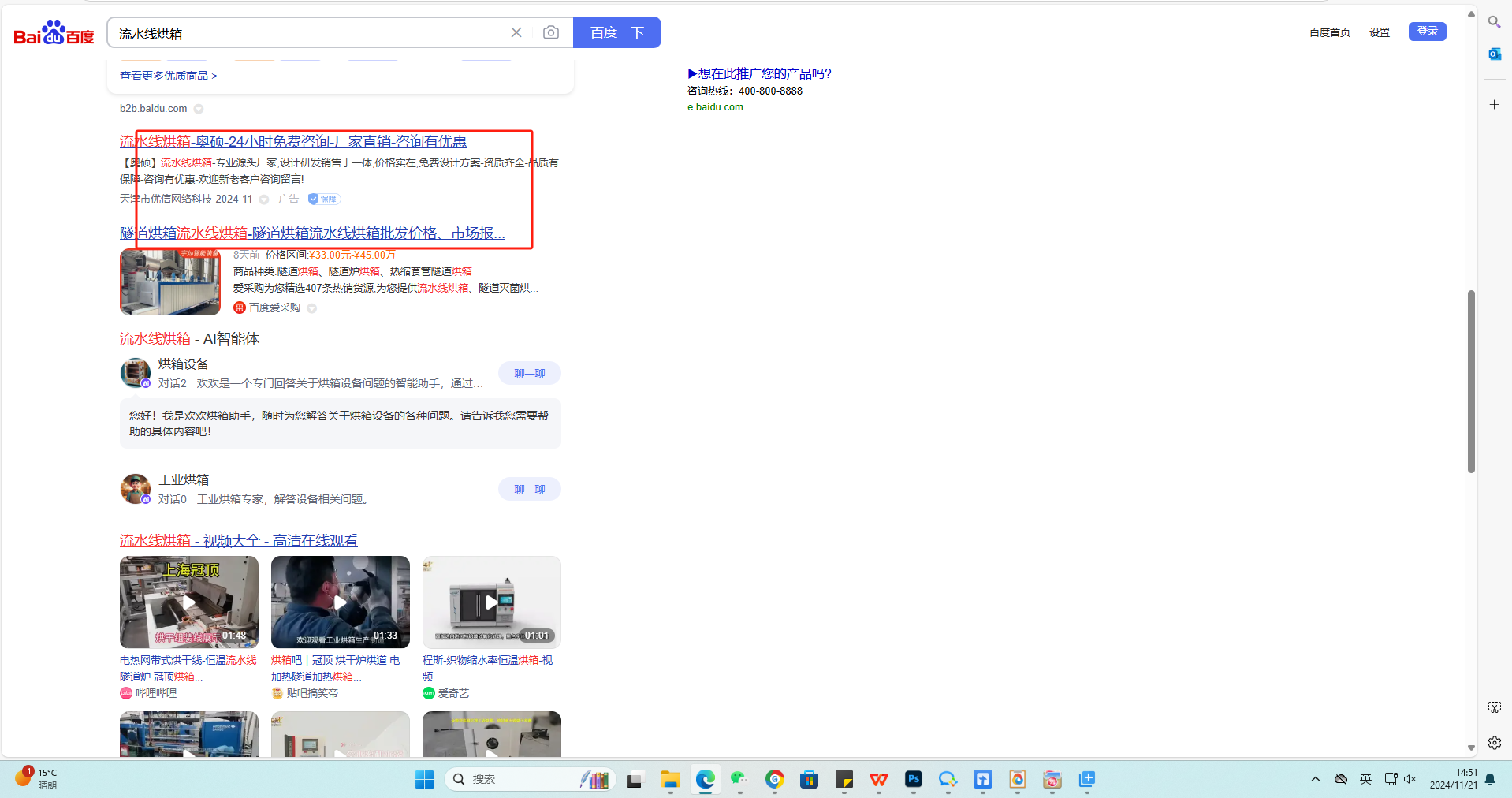Open Outlook icon in Edge sidebar
The height and width of the screenshot is (798, 1512).
coord(1494,54)
